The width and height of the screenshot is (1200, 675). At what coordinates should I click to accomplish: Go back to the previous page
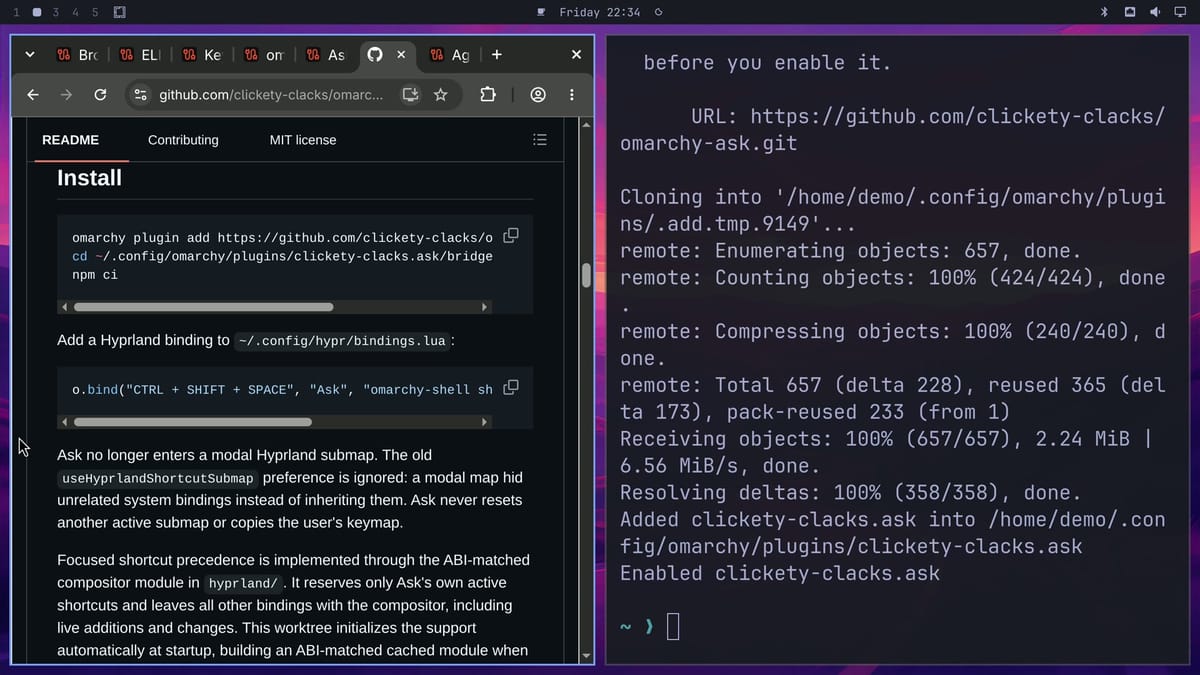pyautogui.click(x=33, y=95)
